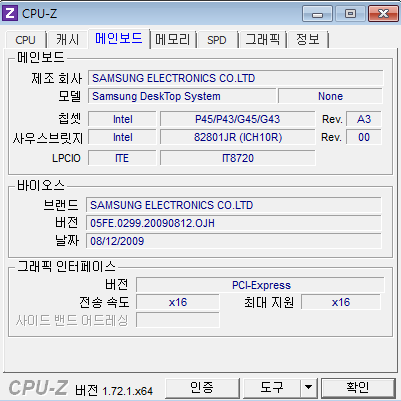Click the 도구 button

coord(272,388)
